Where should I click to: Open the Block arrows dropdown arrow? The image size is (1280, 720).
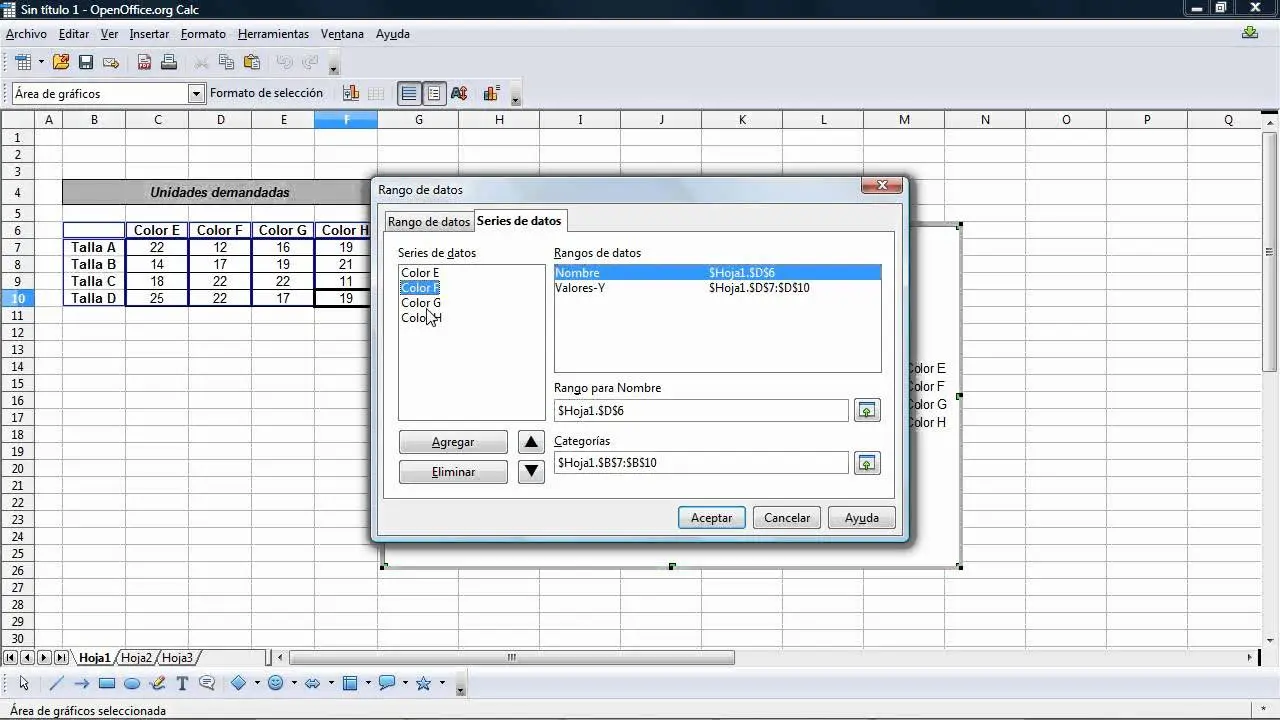click(x=330, y=684)
